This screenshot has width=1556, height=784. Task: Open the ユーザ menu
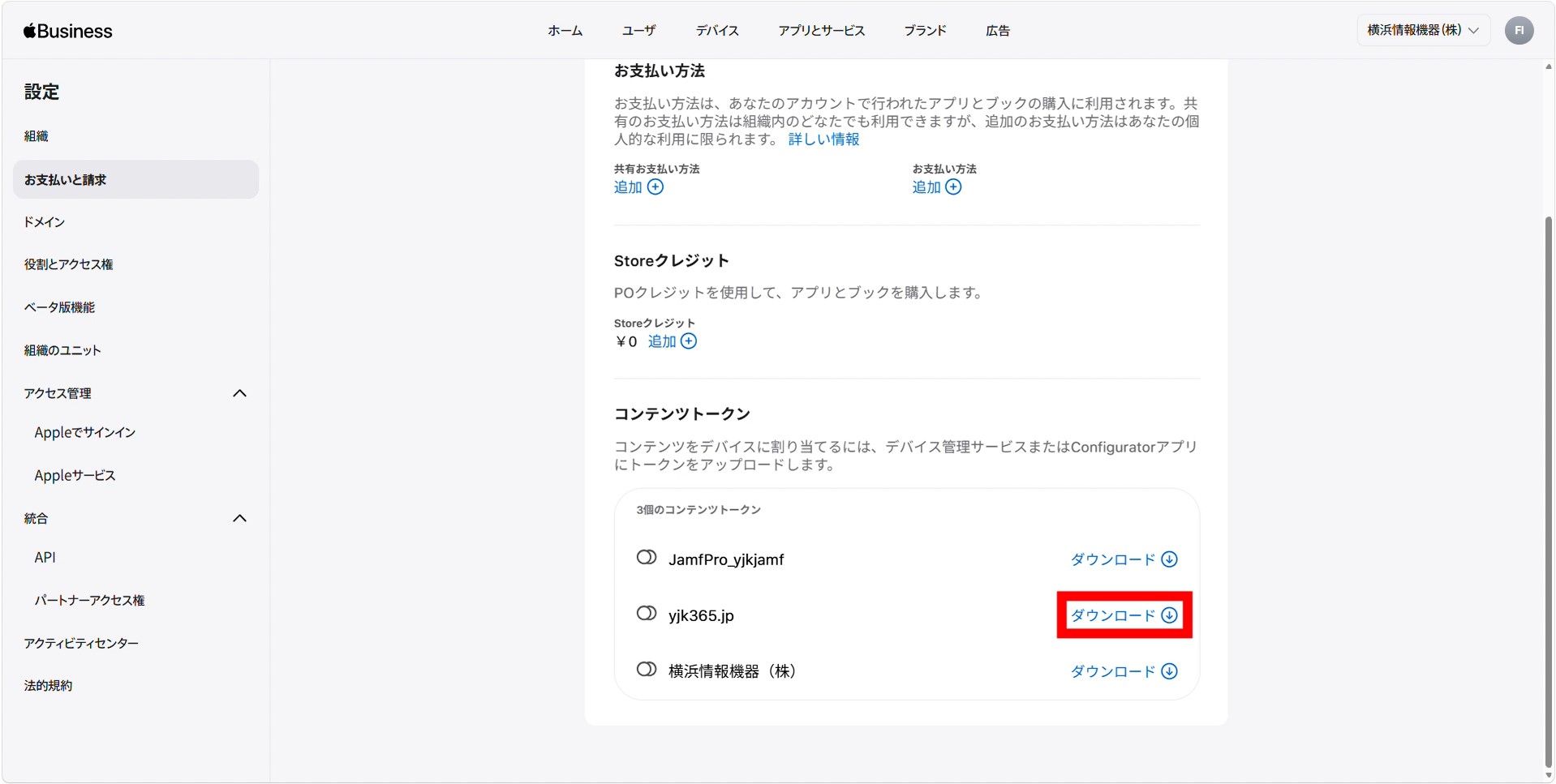tap(638, 31)
